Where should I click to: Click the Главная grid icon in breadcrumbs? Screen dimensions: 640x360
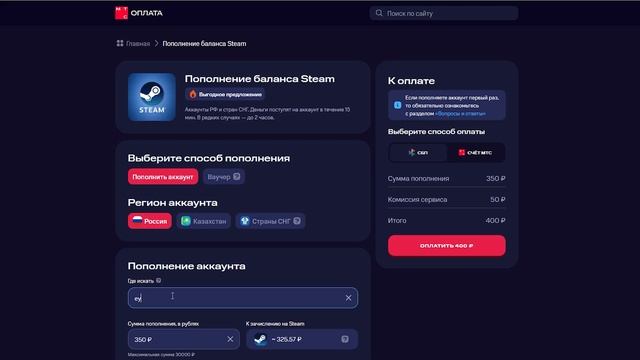[x=120, y=43]
